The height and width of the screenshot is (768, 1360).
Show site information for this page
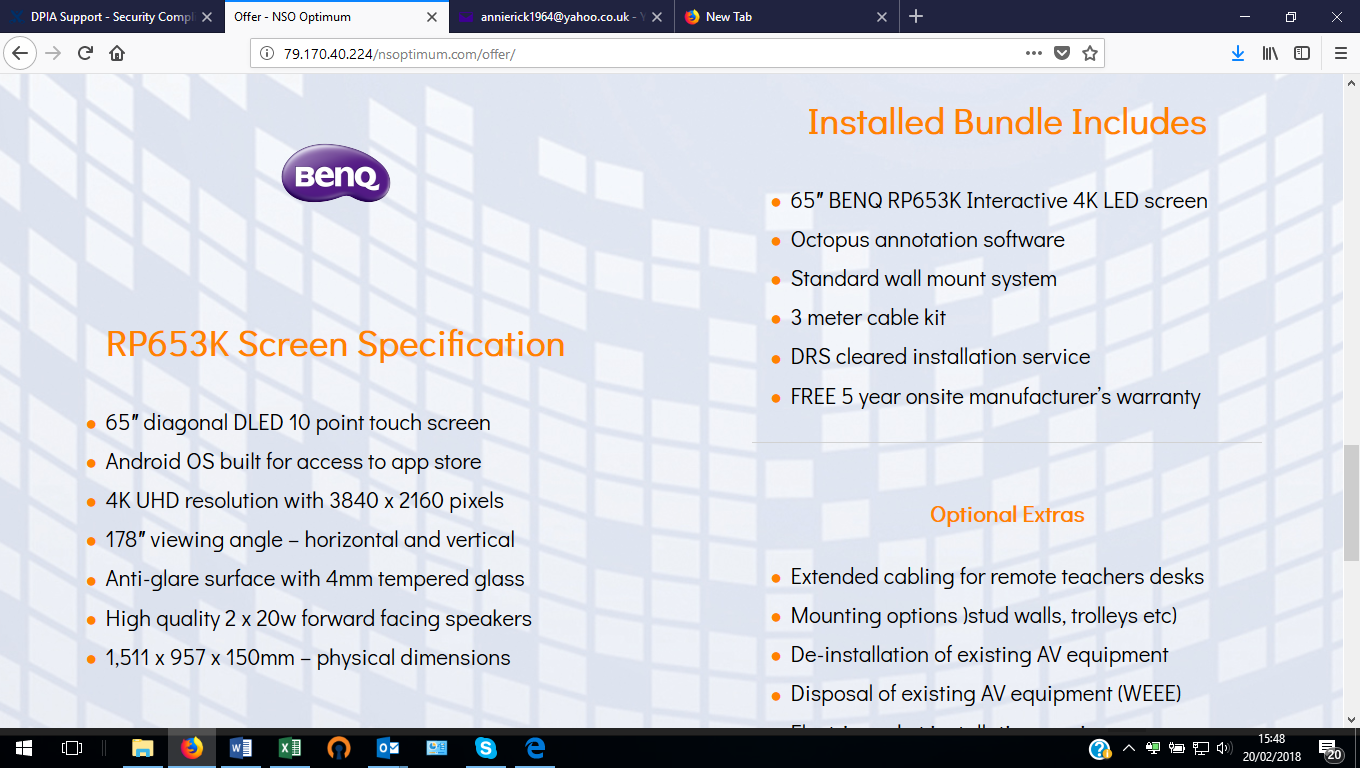267,54
